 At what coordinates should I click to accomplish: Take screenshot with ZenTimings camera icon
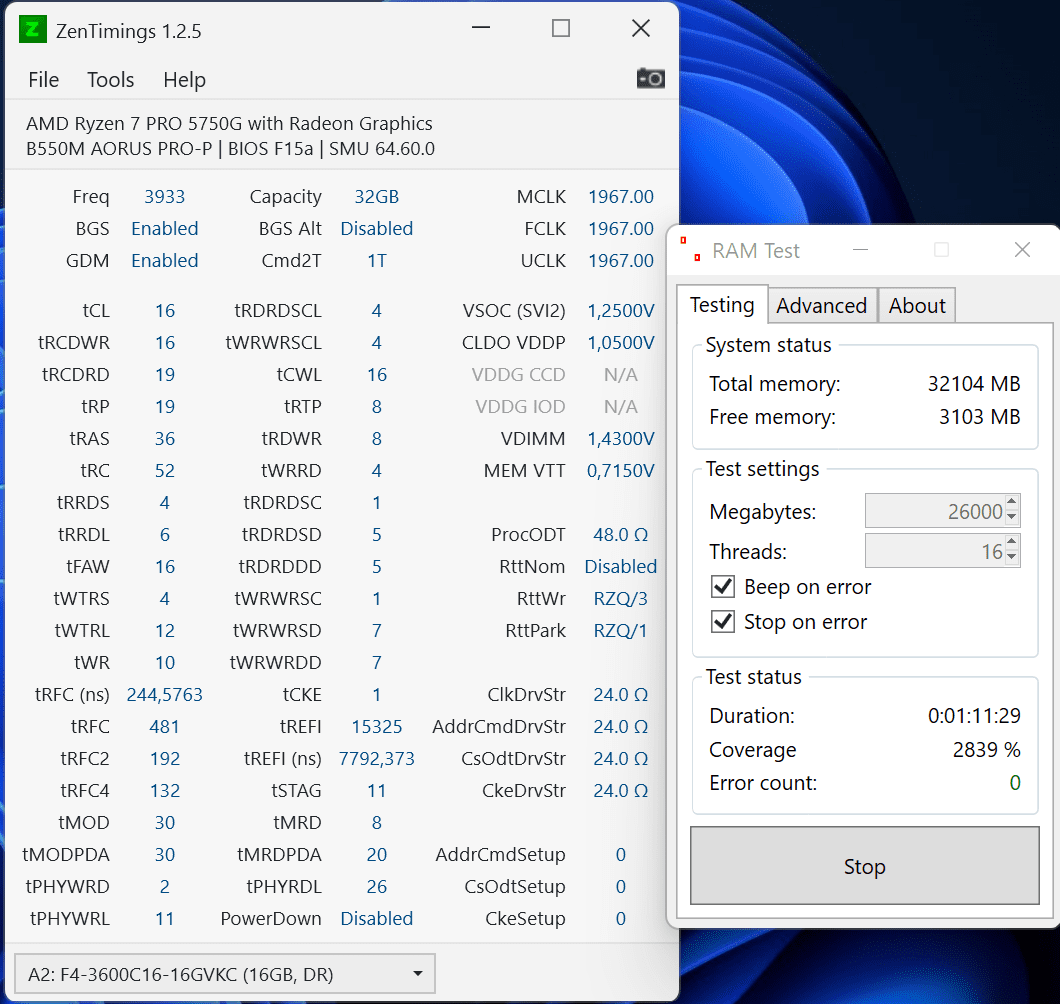650,78
